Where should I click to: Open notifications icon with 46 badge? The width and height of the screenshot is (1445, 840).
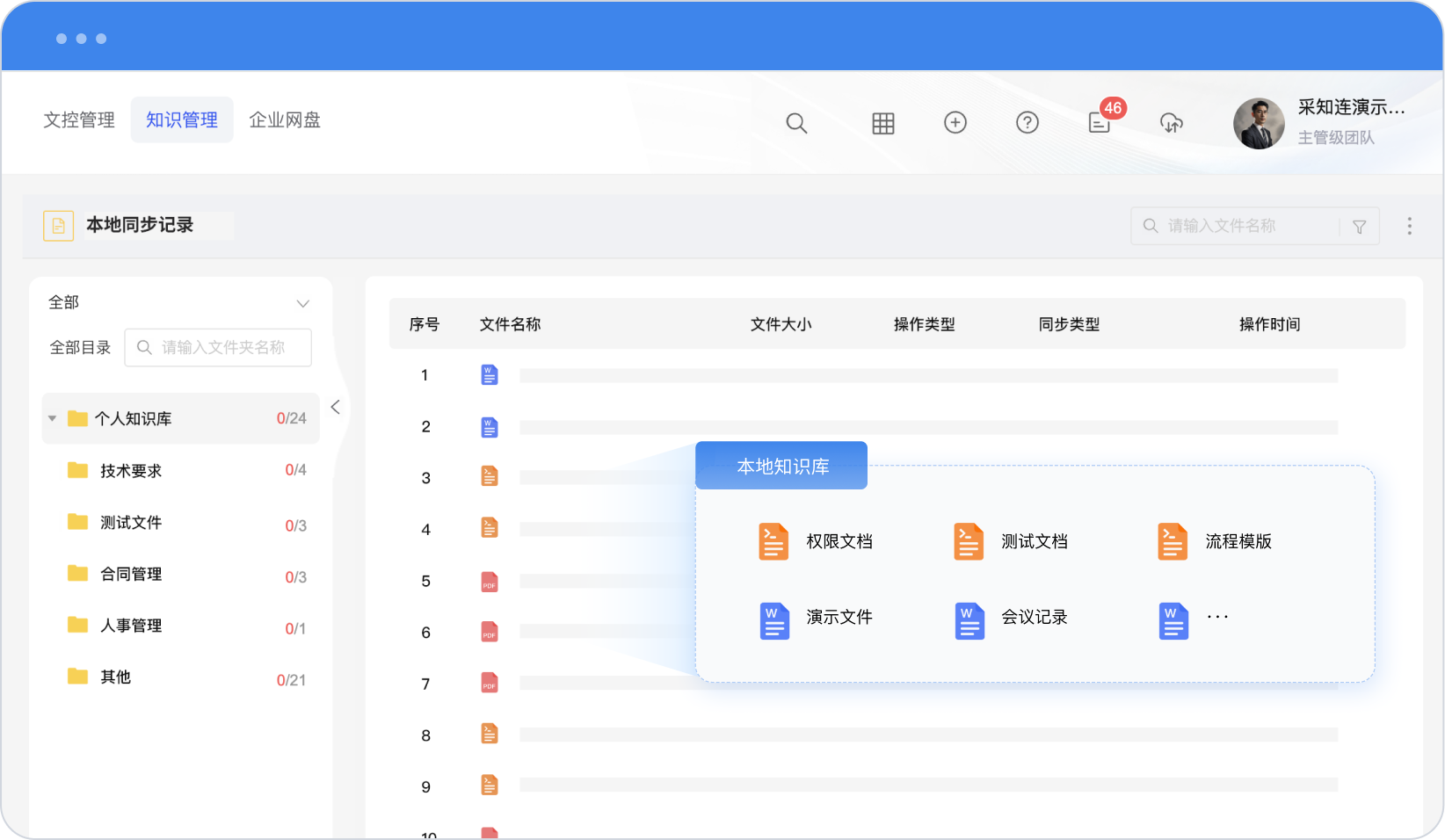point(1100,122)
